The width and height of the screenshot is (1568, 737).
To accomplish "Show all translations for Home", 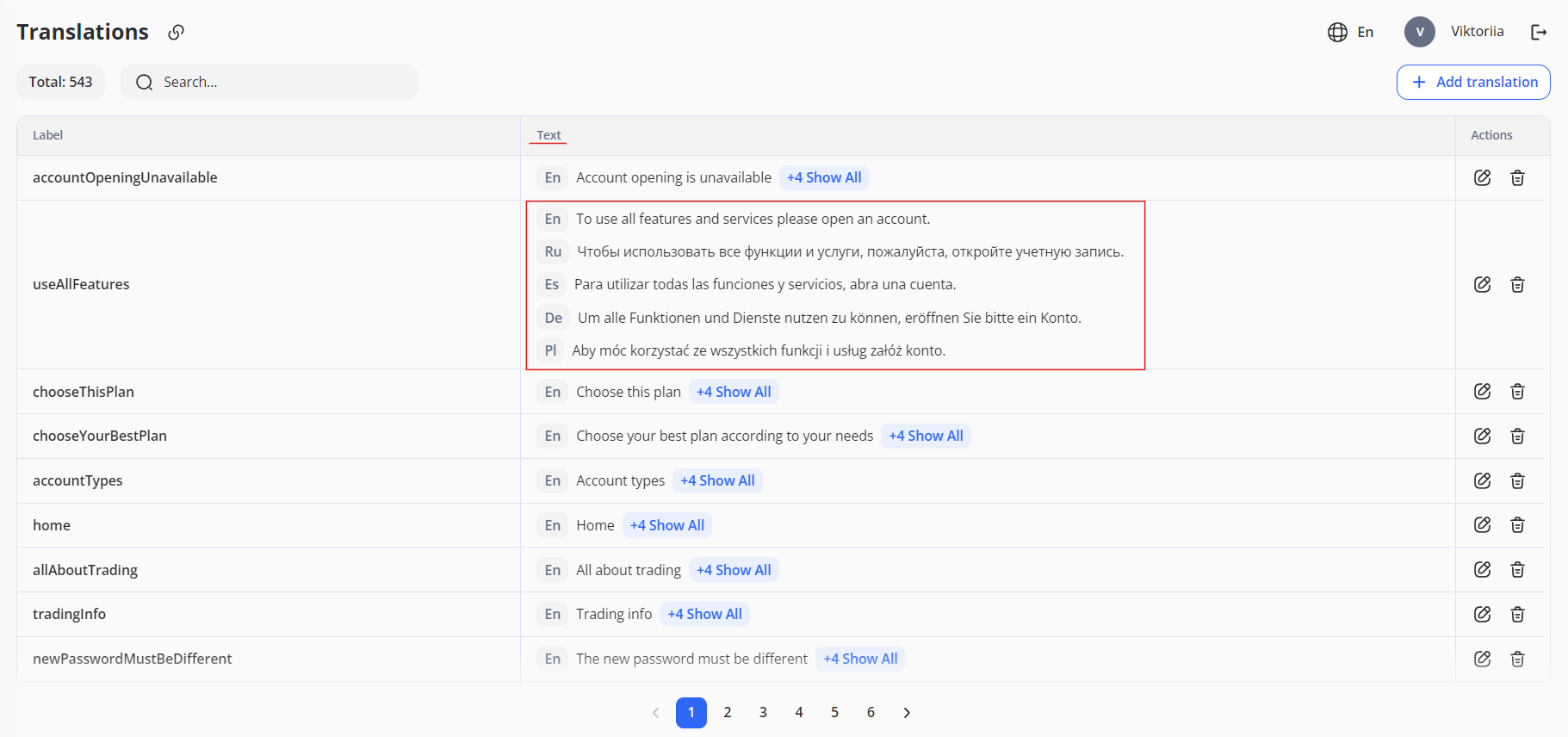I will pos(667,525).
